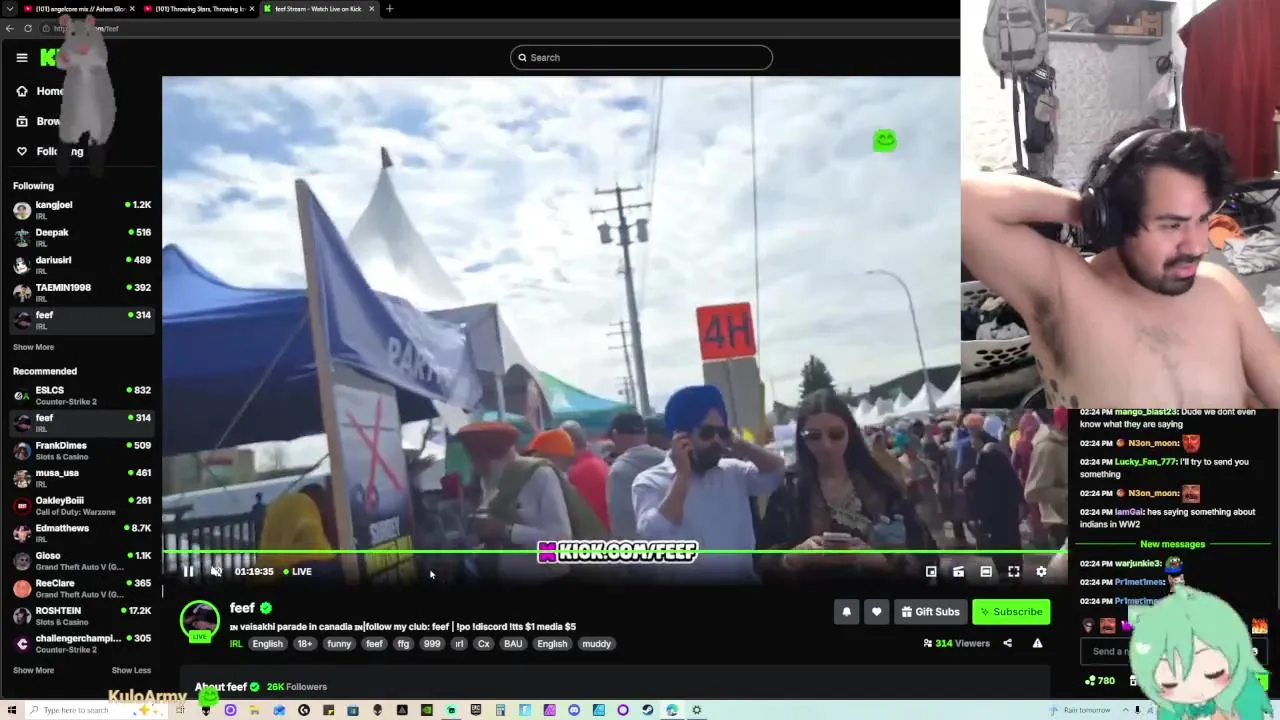Screen dimensions: 1280x720
Task: Open Steam from the taskbar
Action: 647,710
